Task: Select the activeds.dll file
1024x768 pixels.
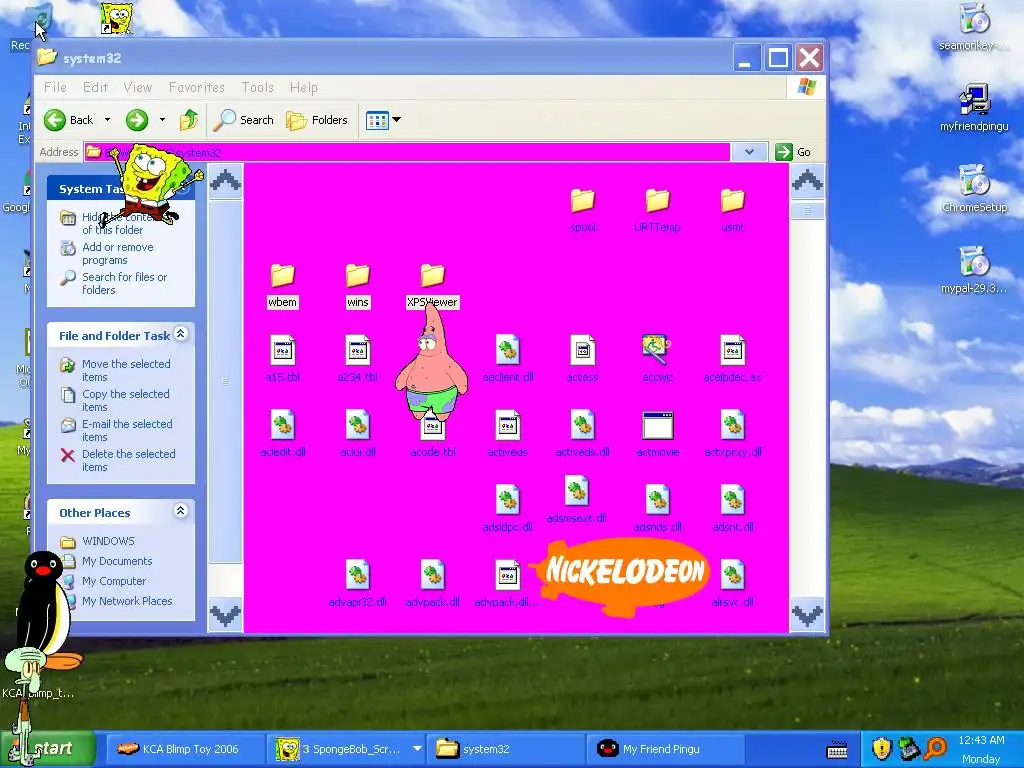Action: coord(583,434)
